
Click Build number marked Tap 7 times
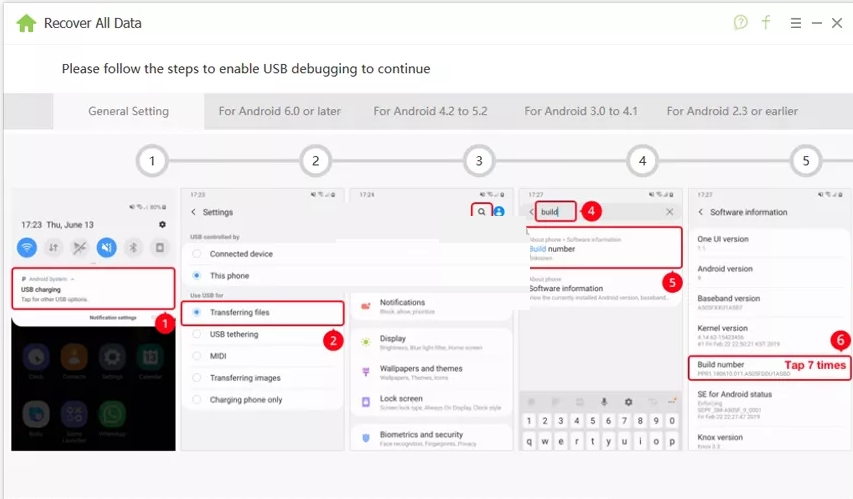pos(769,368)
